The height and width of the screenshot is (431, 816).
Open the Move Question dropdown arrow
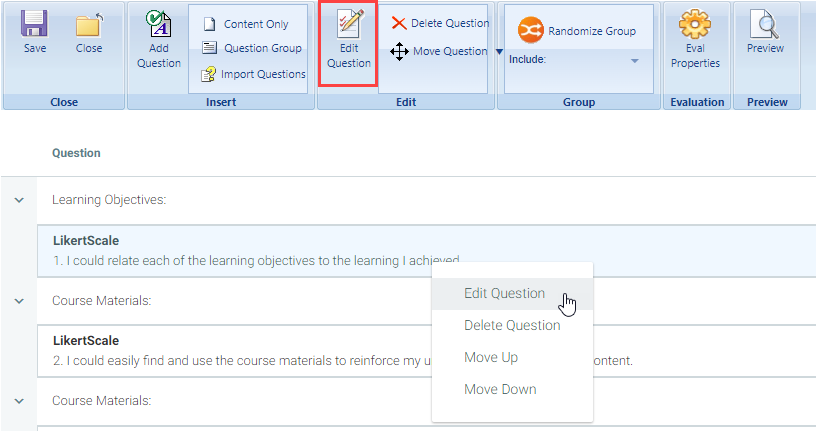coord(499,52)
